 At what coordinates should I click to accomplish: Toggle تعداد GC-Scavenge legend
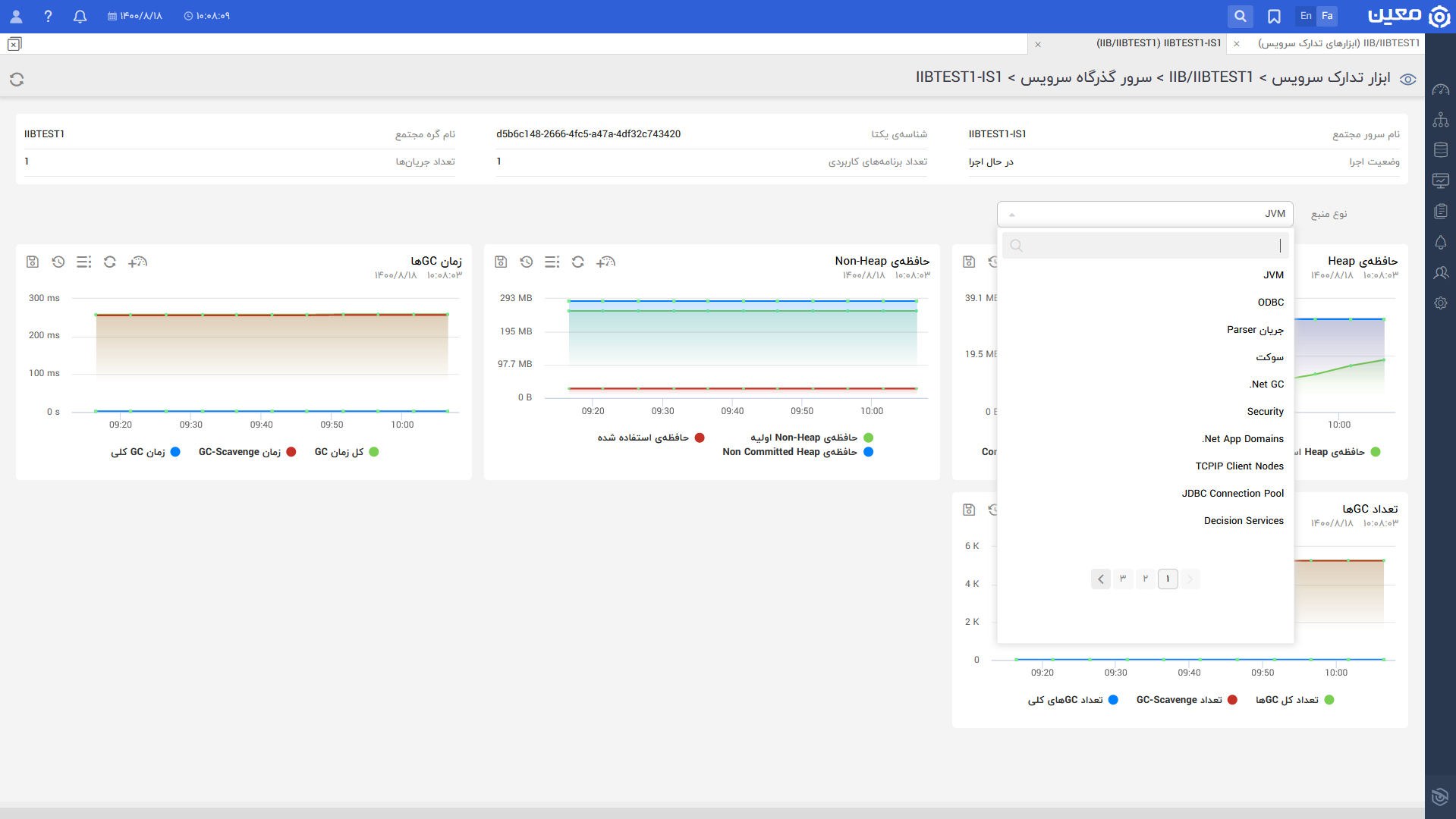[1187, 700]
